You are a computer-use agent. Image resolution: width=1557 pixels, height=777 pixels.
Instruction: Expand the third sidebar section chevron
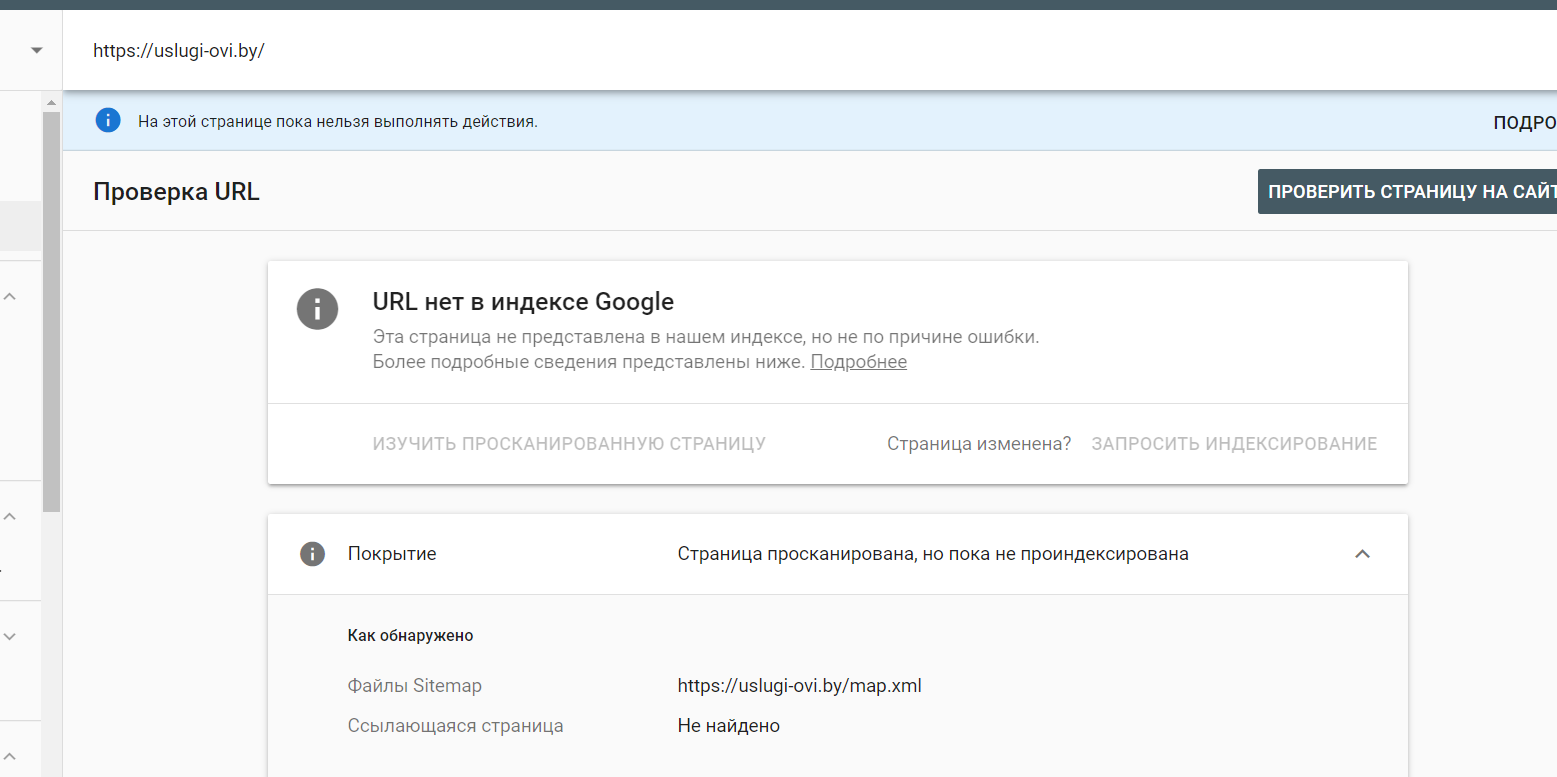coord(10,636)
